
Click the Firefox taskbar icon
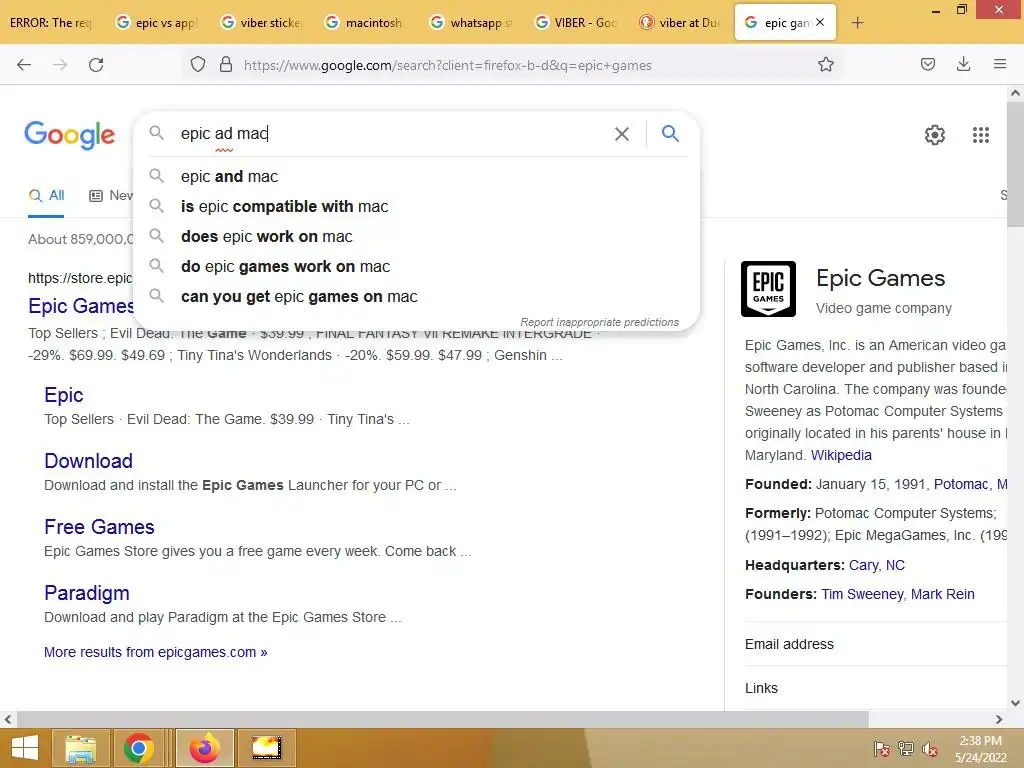click(x=204, y=748)
